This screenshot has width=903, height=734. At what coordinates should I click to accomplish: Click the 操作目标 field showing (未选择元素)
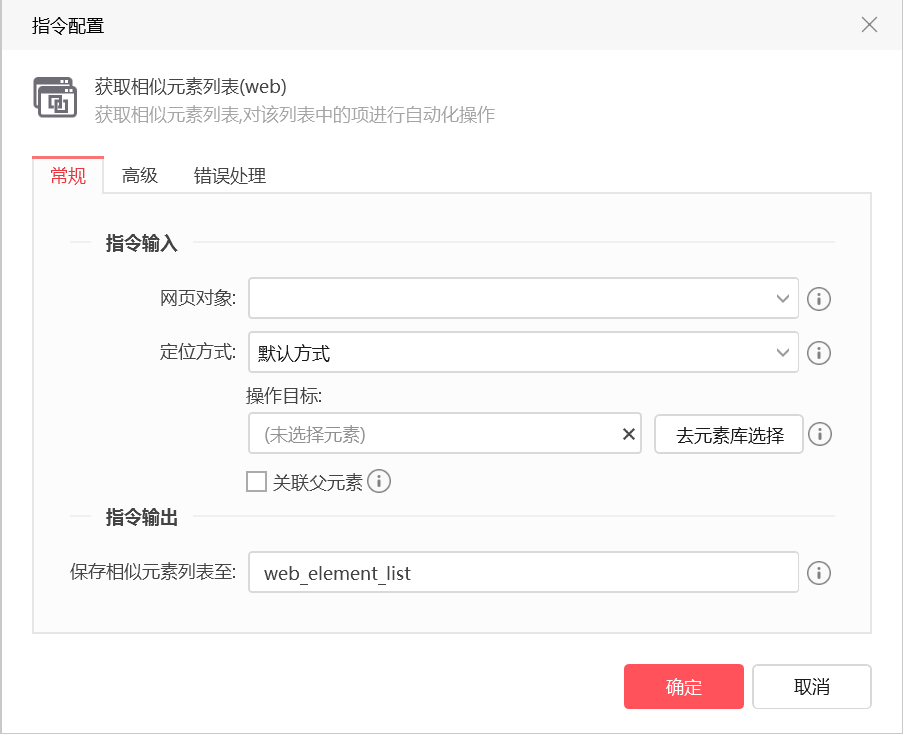pyautogui.click(x=445, y=433)
